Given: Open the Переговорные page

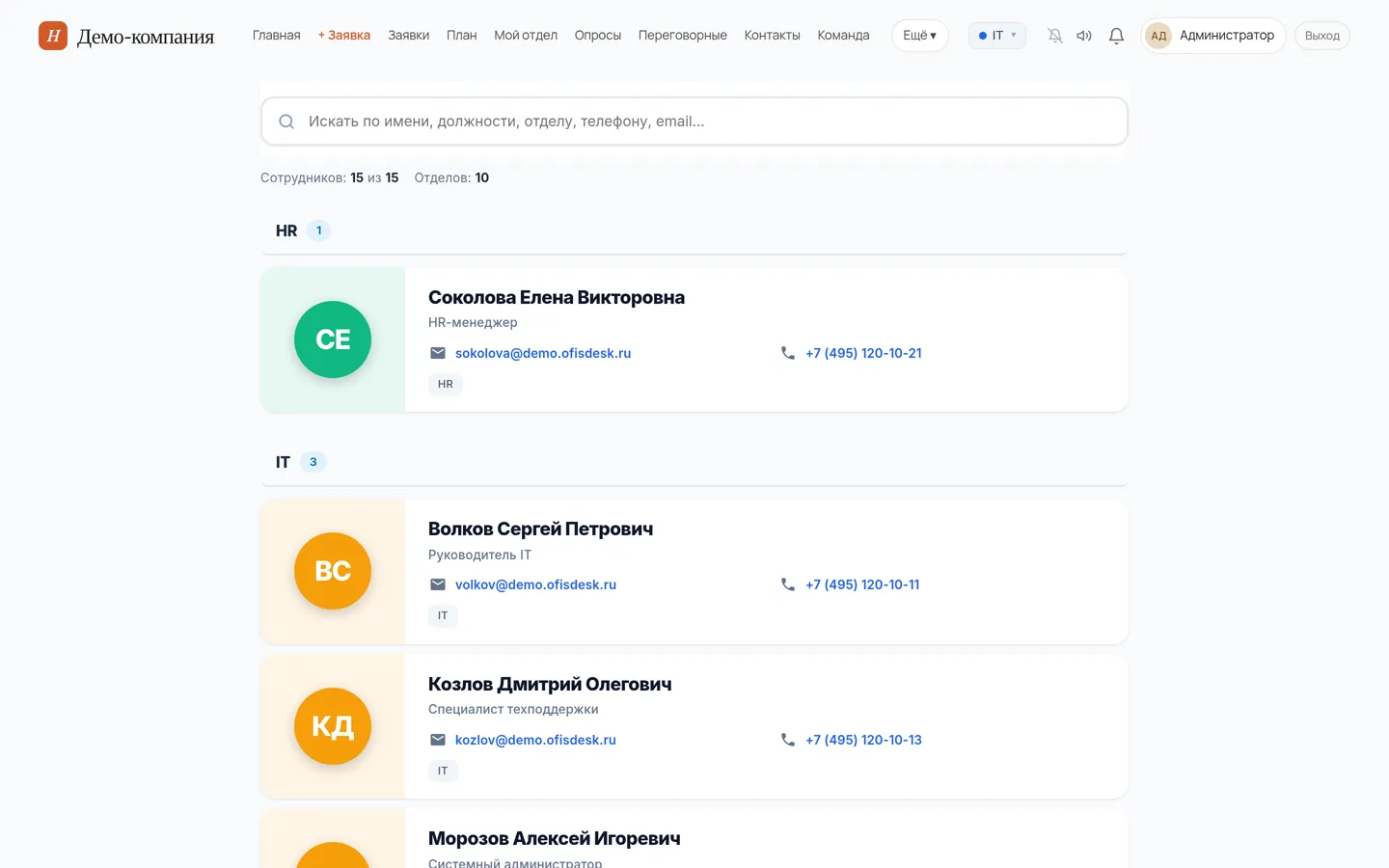Looking at the screenshot, I should coord(683,36).
